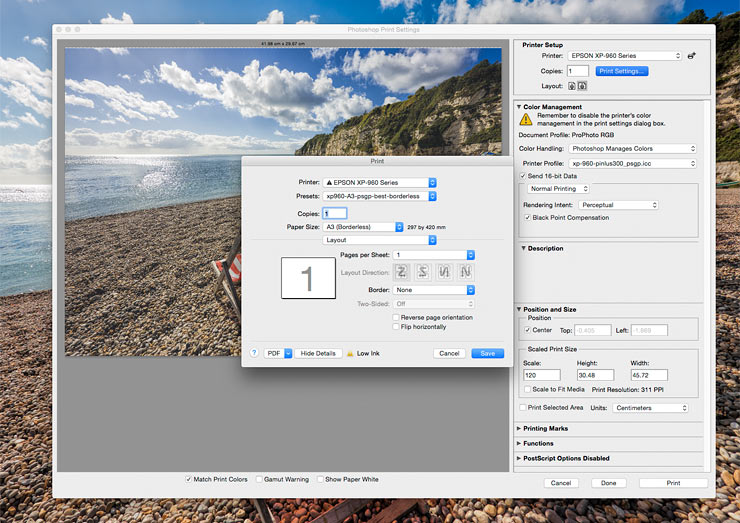This screenshot has width=740, height=523.
Task: Select landscape layout orientation in Printer Setup
Action: (x=582, y=86)
